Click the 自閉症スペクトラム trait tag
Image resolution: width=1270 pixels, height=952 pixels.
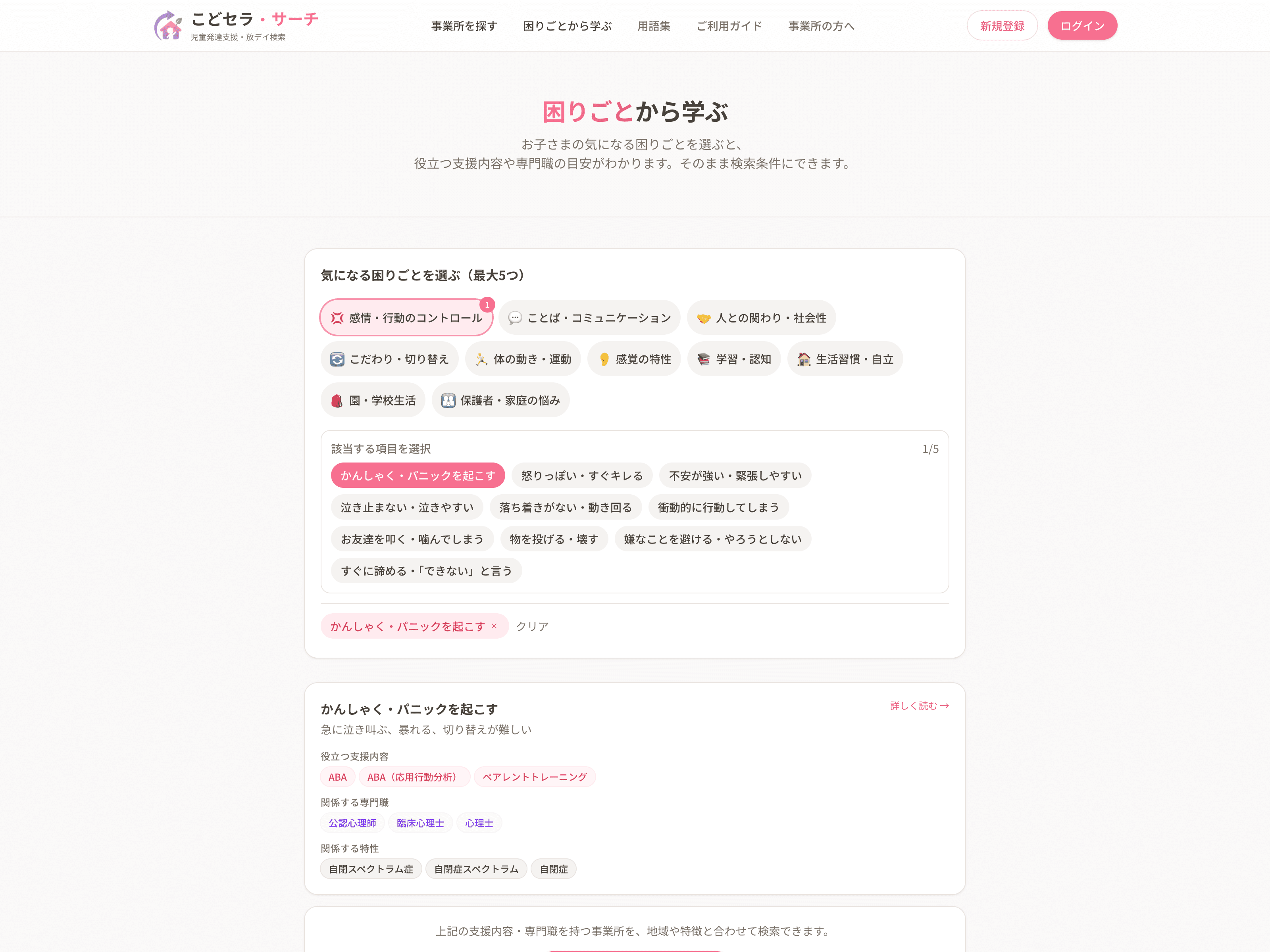[476, 869]
